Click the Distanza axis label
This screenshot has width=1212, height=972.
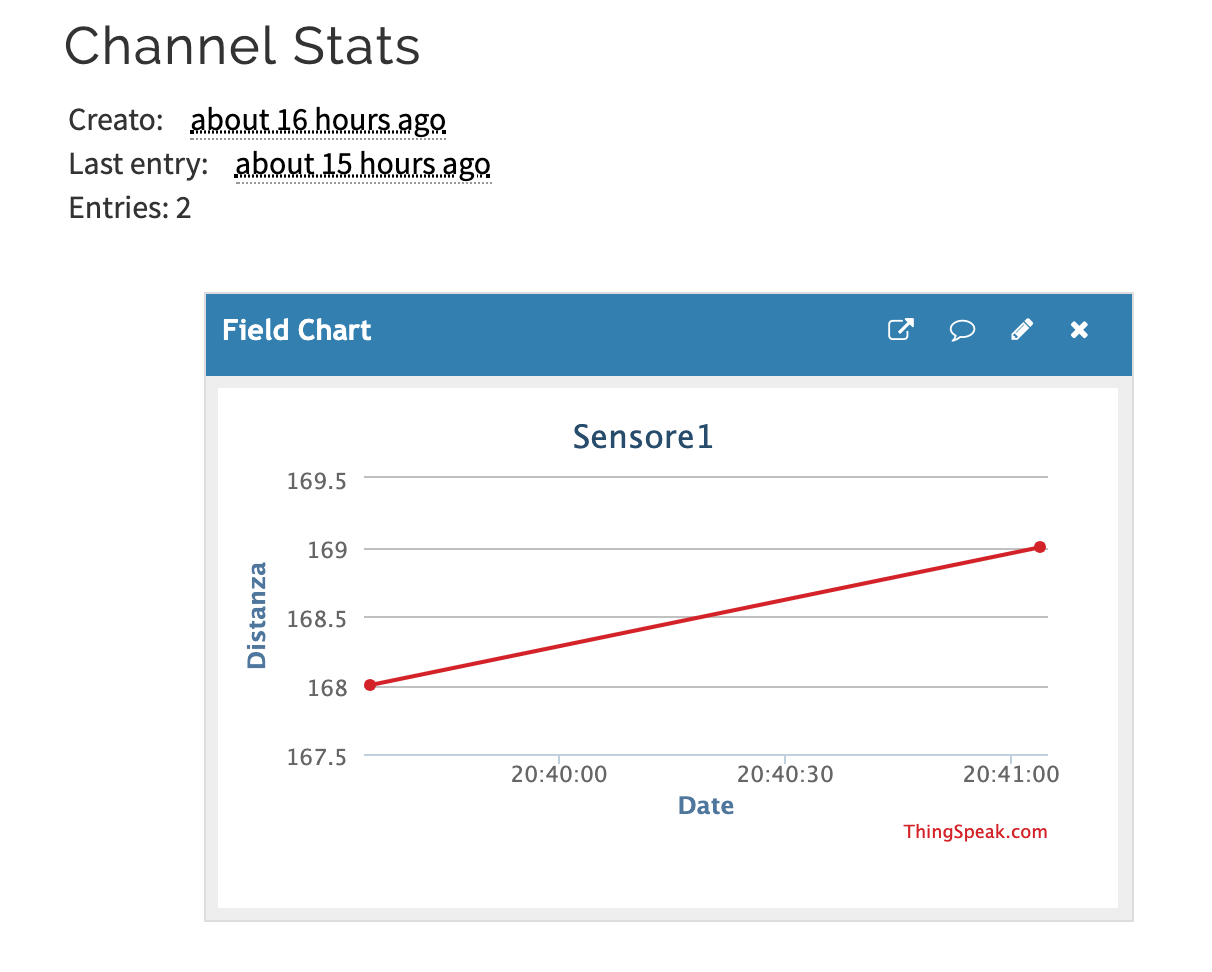pos(257,615)
